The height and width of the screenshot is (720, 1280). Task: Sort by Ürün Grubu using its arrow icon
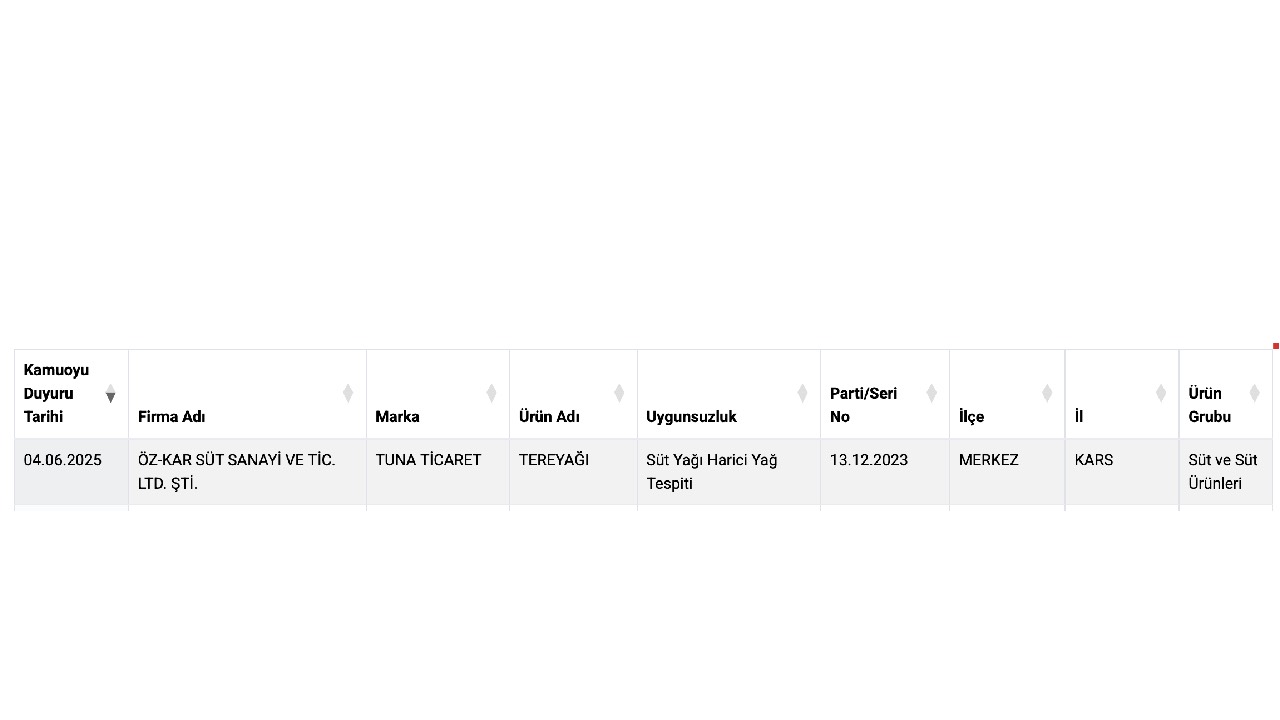[x=1254, y=393]
